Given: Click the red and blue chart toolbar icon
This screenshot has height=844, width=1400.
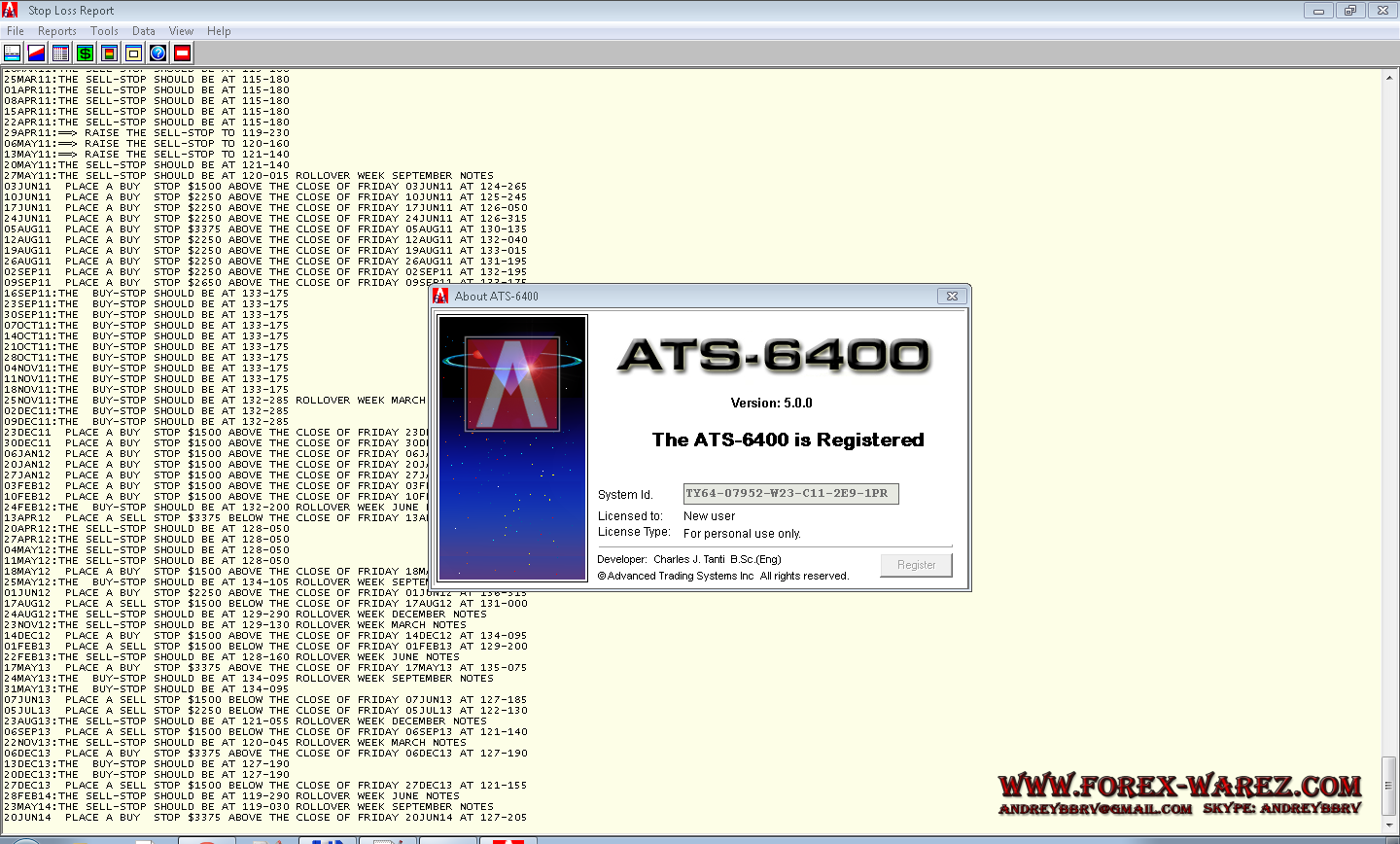Looking at the screenshot, I should pos(36,53).
